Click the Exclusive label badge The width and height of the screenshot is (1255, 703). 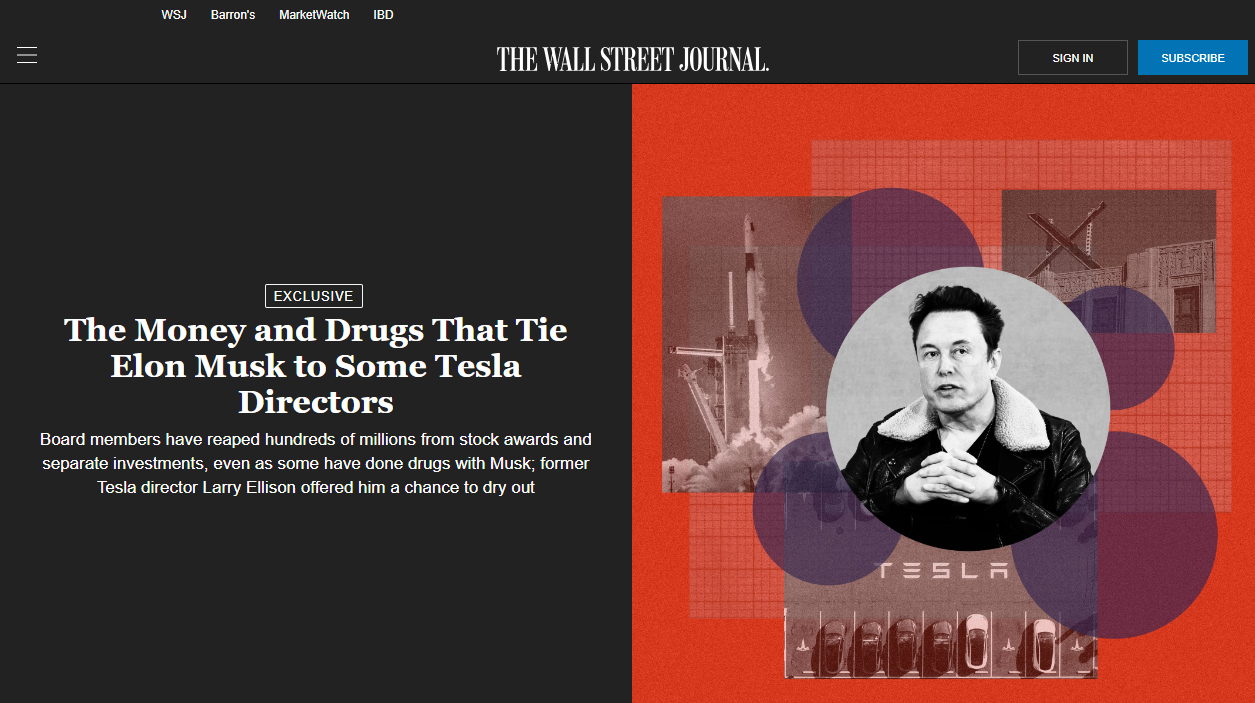pyautogui.click(x=314, y=296)
